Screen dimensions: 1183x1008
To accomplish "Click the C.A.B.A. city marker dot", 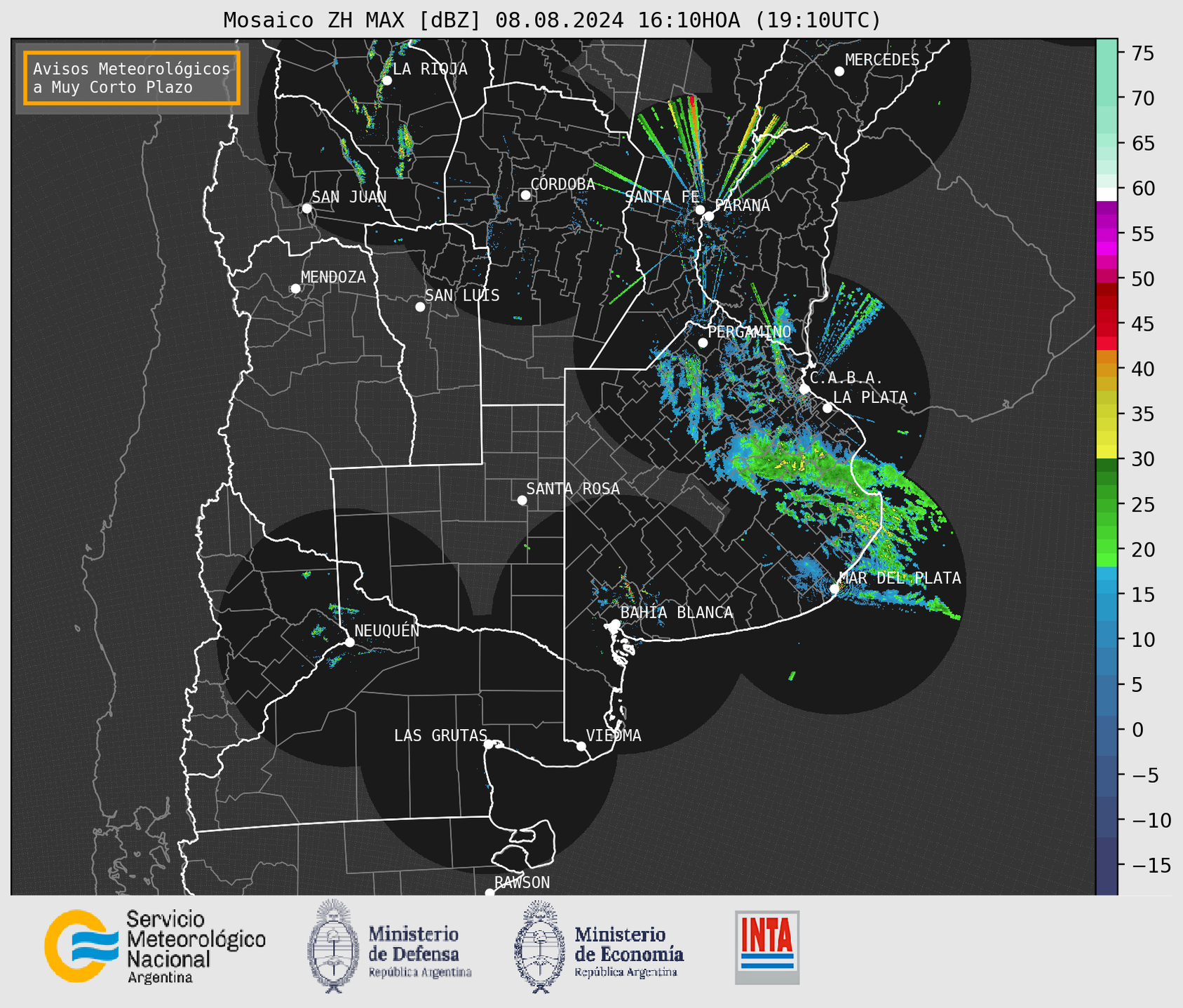I will [x=804, y=389].
